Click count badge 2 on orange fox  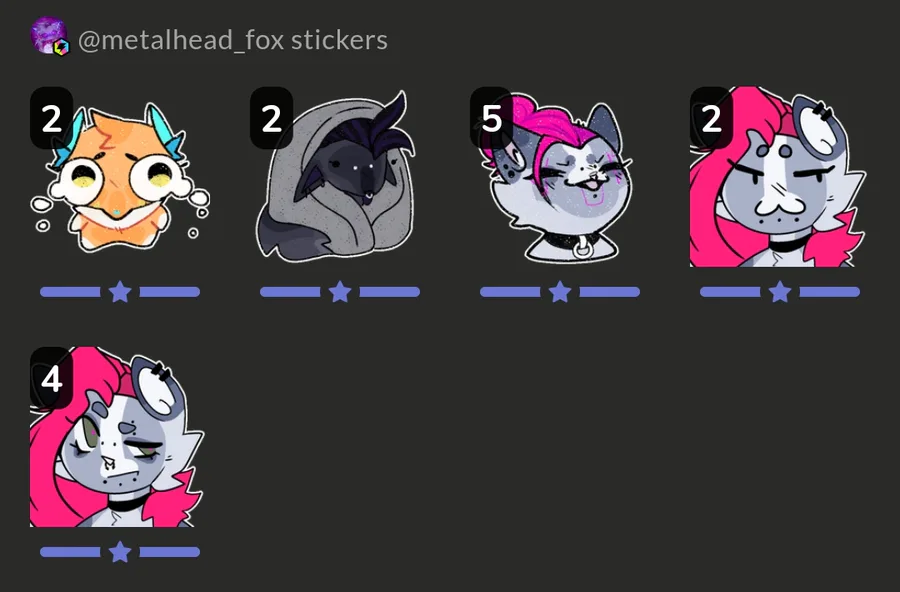pos(52,118)
